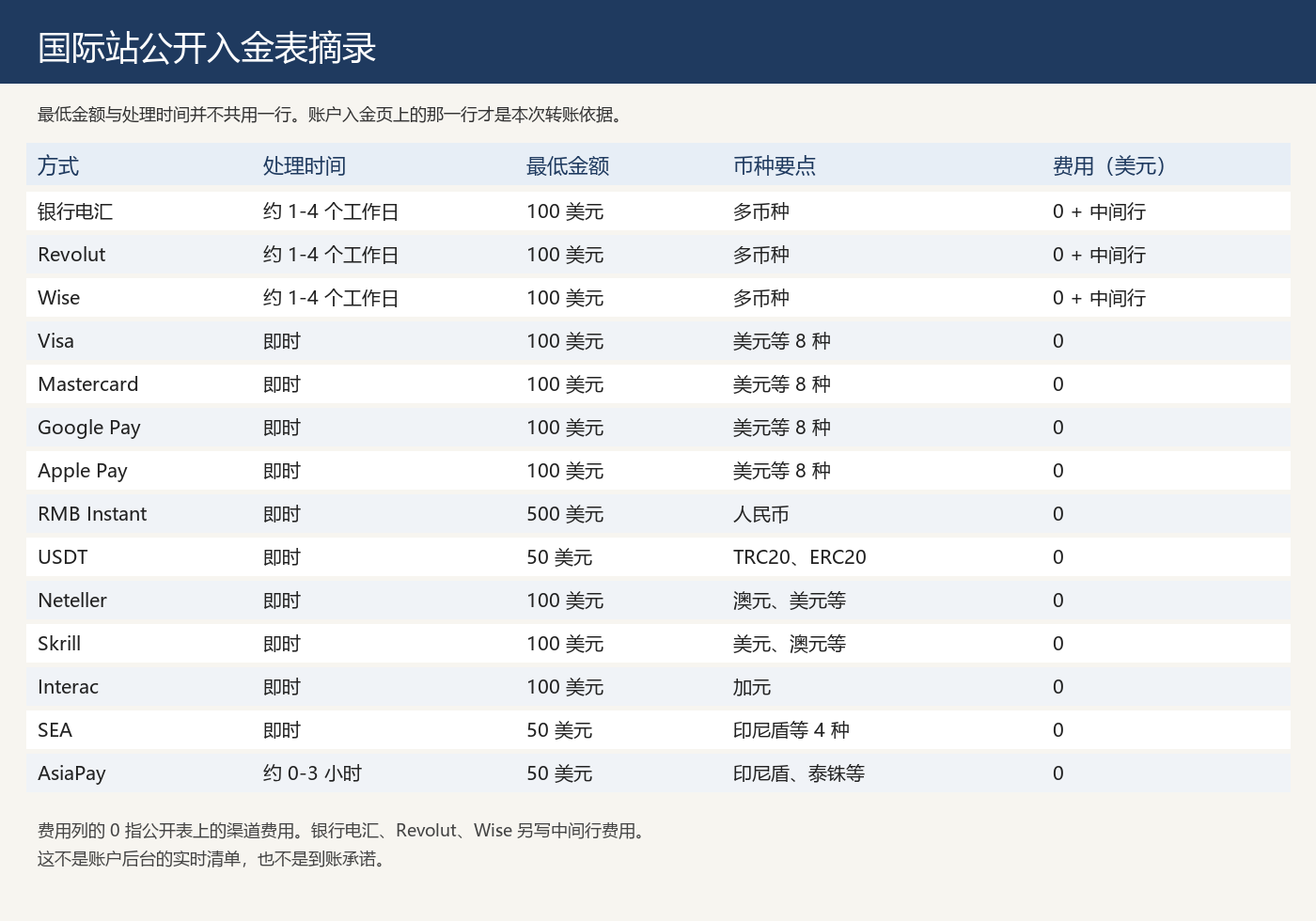Click the footnote starting 费用列的 0

[x=343, y=831]
